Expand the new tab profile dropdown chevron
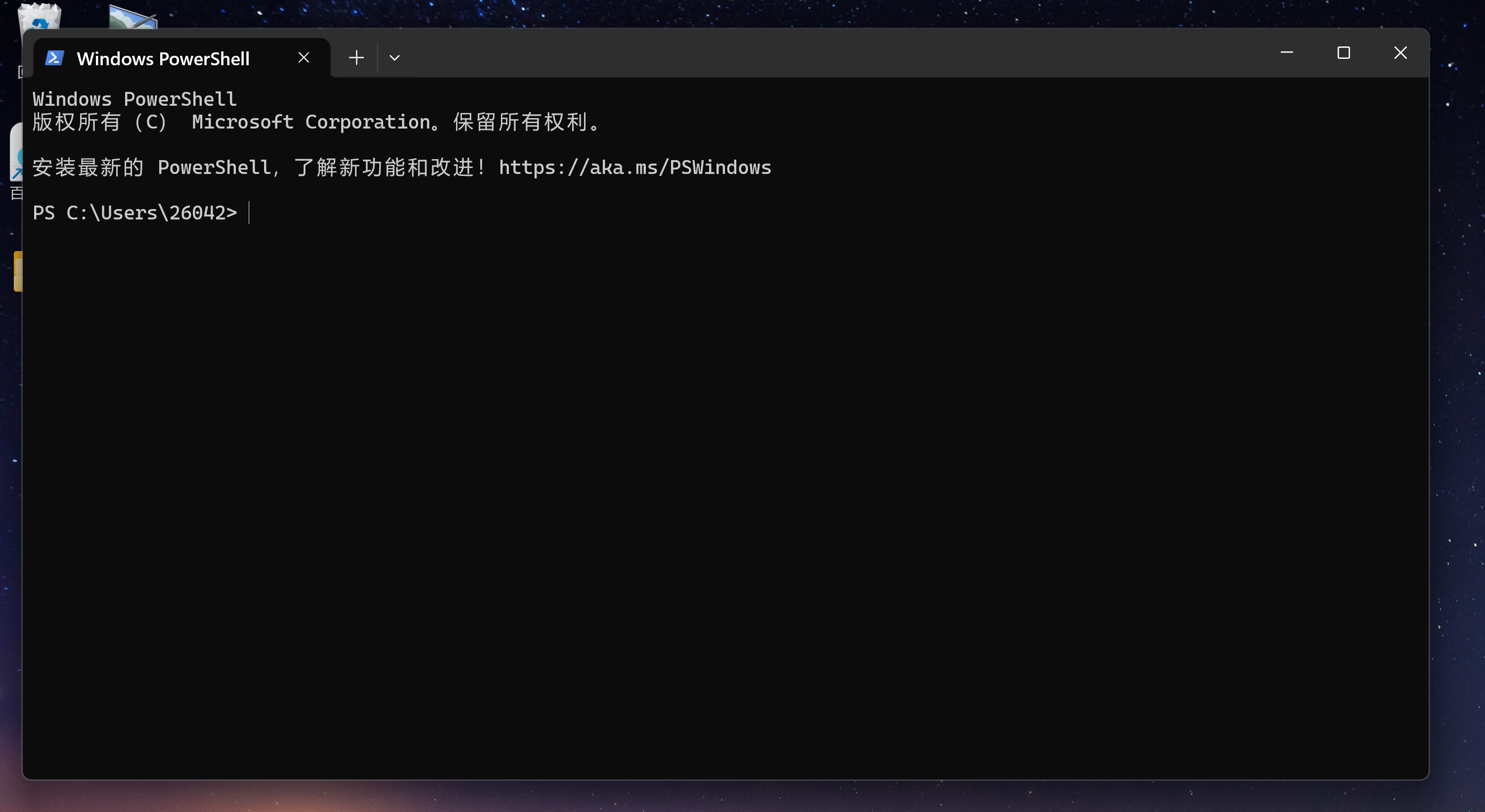Screen dimensions: 1485x812 pyautogui.click(x=394, y=58)
